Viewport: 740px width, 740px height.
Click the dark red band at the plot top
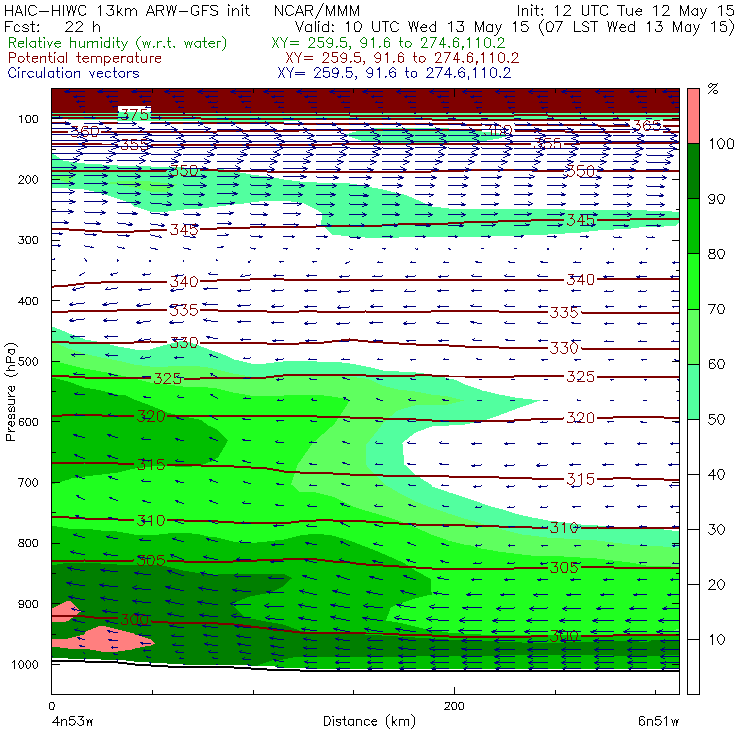coord(365,101)
